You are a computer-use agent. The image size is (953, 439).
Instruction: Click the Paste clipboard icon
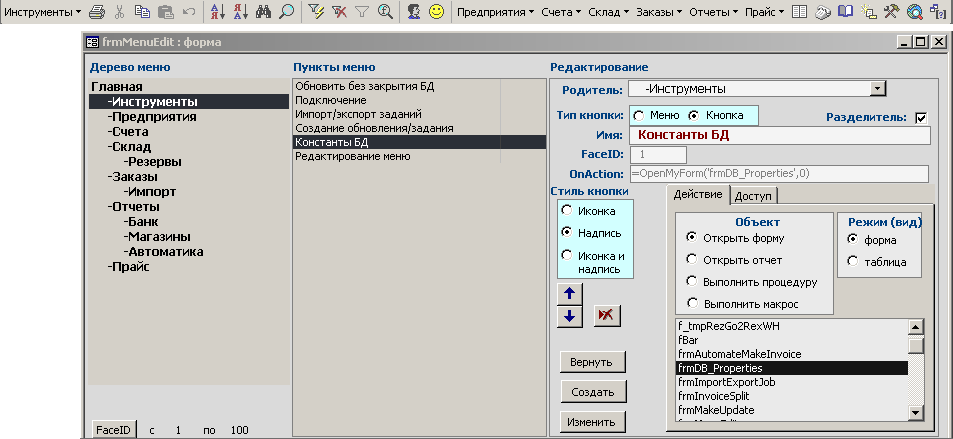pos(165,12)
